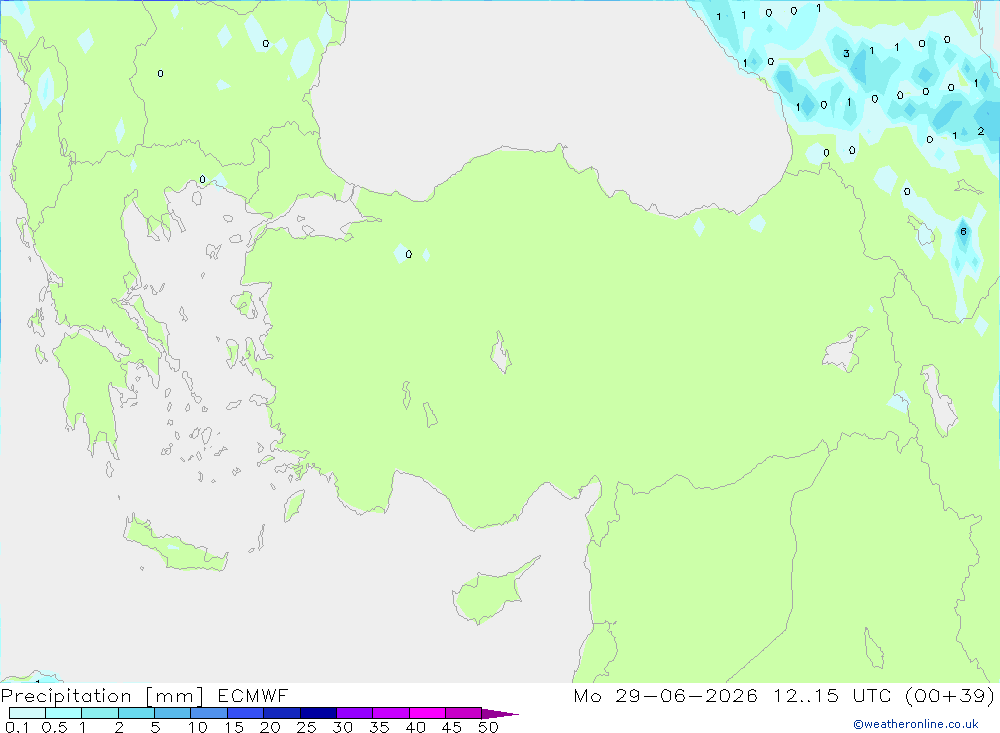Viewport: 1000px width, 733px height.
Task: Click the 6 mm precipitation value marker
Action: coord(963,232)
